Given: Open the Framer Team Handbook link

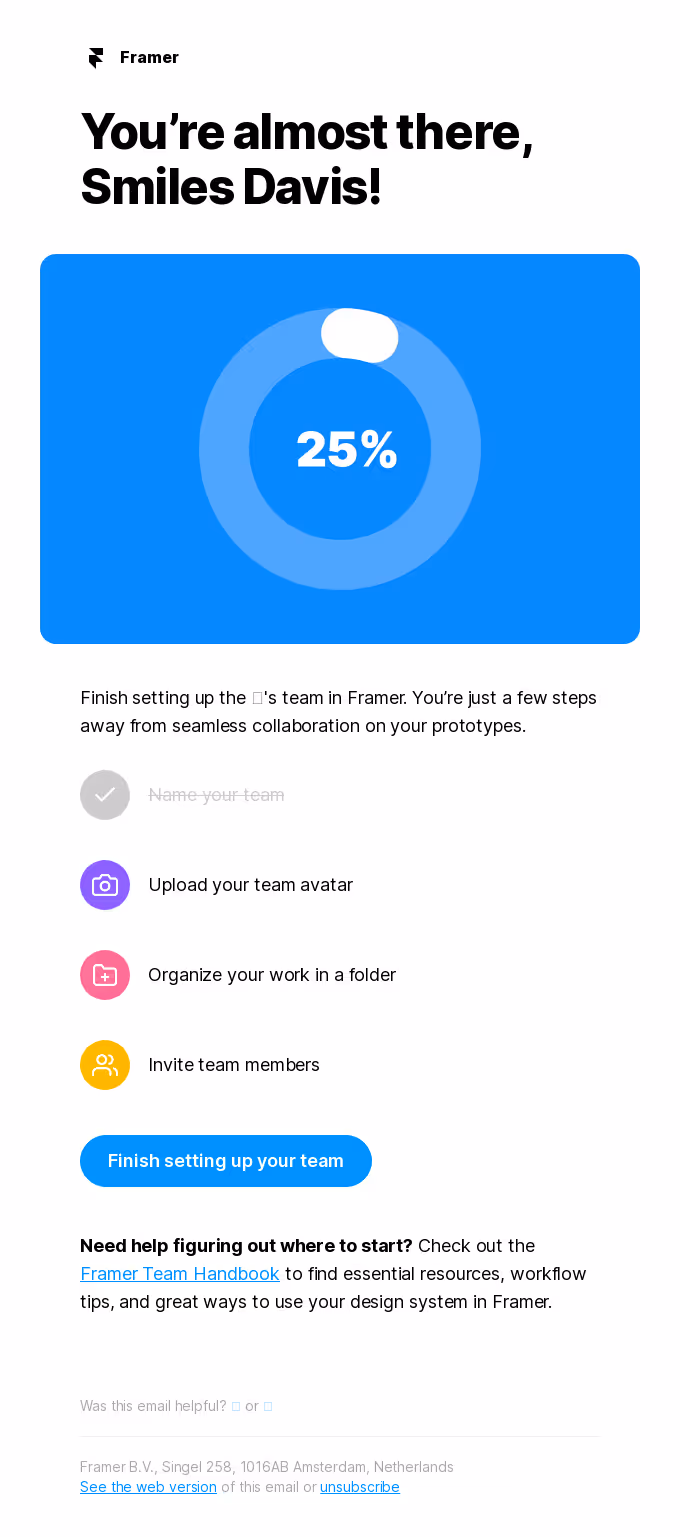Looking at the screenshot, I should 179,1273.
